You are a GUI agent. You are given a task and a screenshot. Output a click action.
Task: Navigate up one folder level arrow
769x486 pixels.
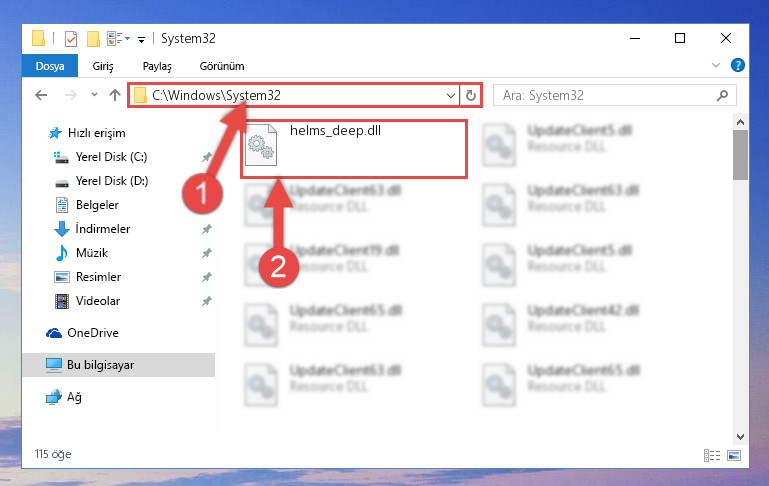click(x=115, y=95)
